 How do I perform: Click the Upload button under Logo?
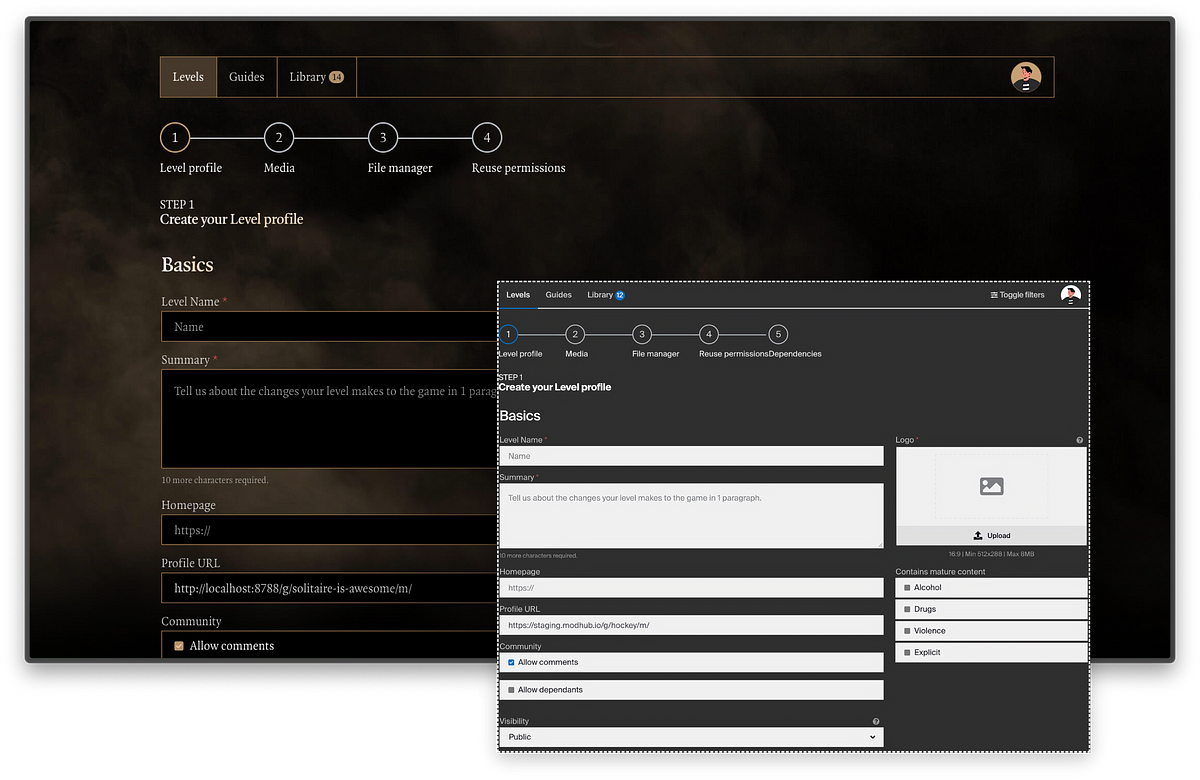pos(991,535)
